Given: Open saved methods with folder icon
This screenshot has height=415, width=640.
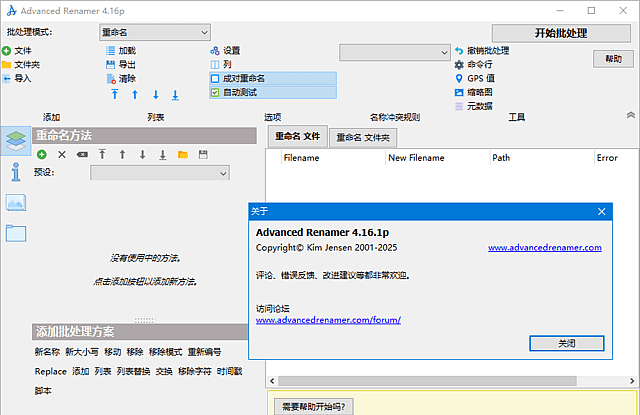Looking at the screenshot, I should [183, 155].
